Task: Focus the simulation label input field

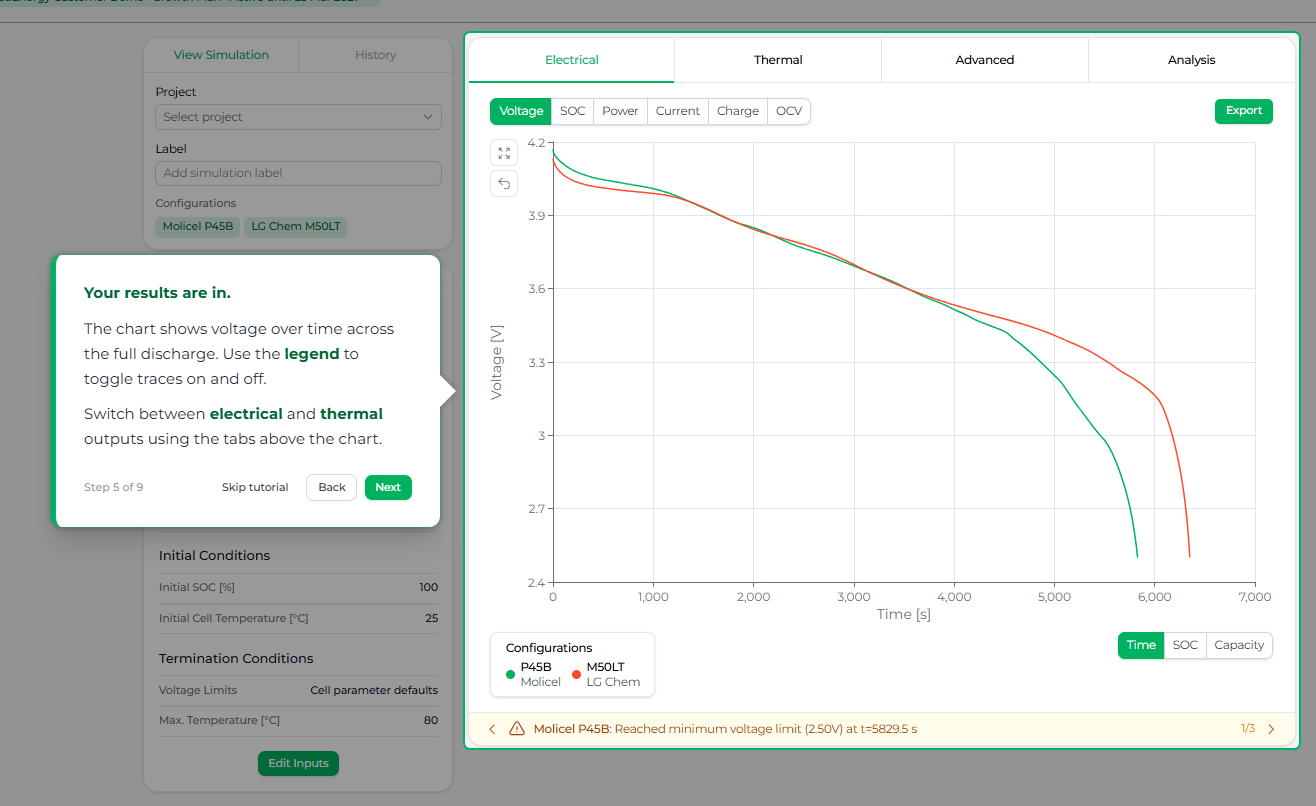Action: [x=298, y=173]
